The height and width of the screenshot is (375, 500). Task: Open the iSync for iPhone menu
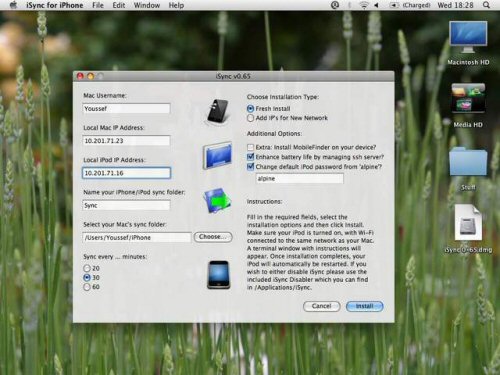coord(55,5)
